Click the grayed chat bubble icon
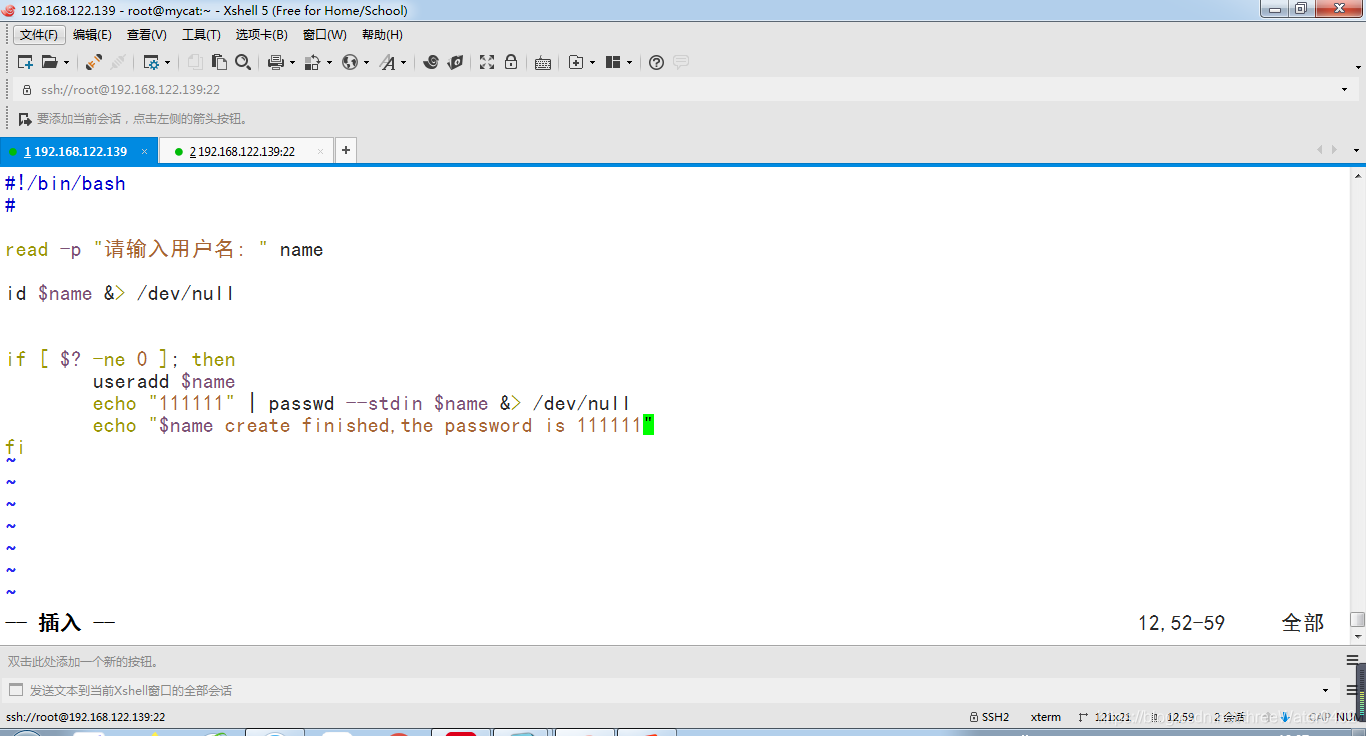The height and width of the screenshot is (736, 1366). point(681,62)
